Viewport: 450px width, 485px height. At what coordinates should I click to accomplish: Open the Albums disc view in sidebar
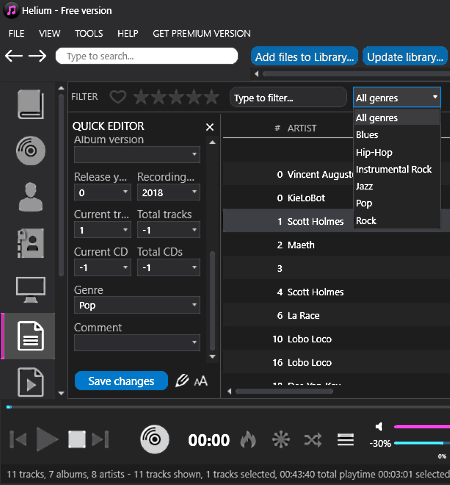[30, 150]
